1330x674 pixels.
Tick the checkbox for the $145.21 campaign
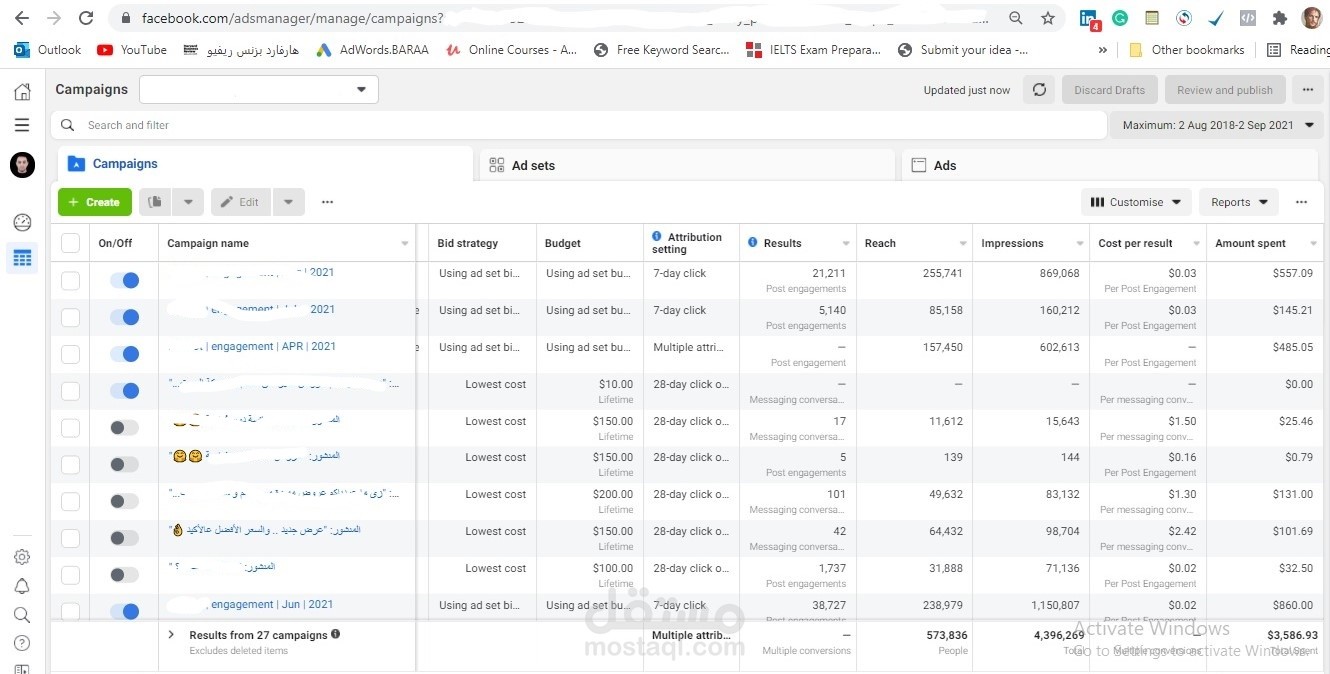(70, 318)
